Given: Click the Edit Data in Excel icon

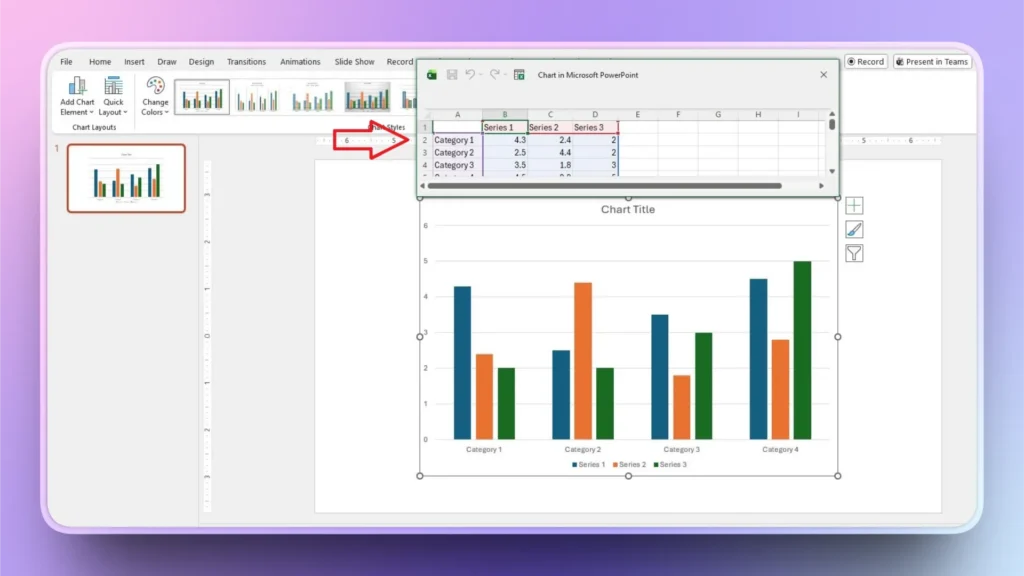Looking at the screenshot, I should [x=519, y=75].
